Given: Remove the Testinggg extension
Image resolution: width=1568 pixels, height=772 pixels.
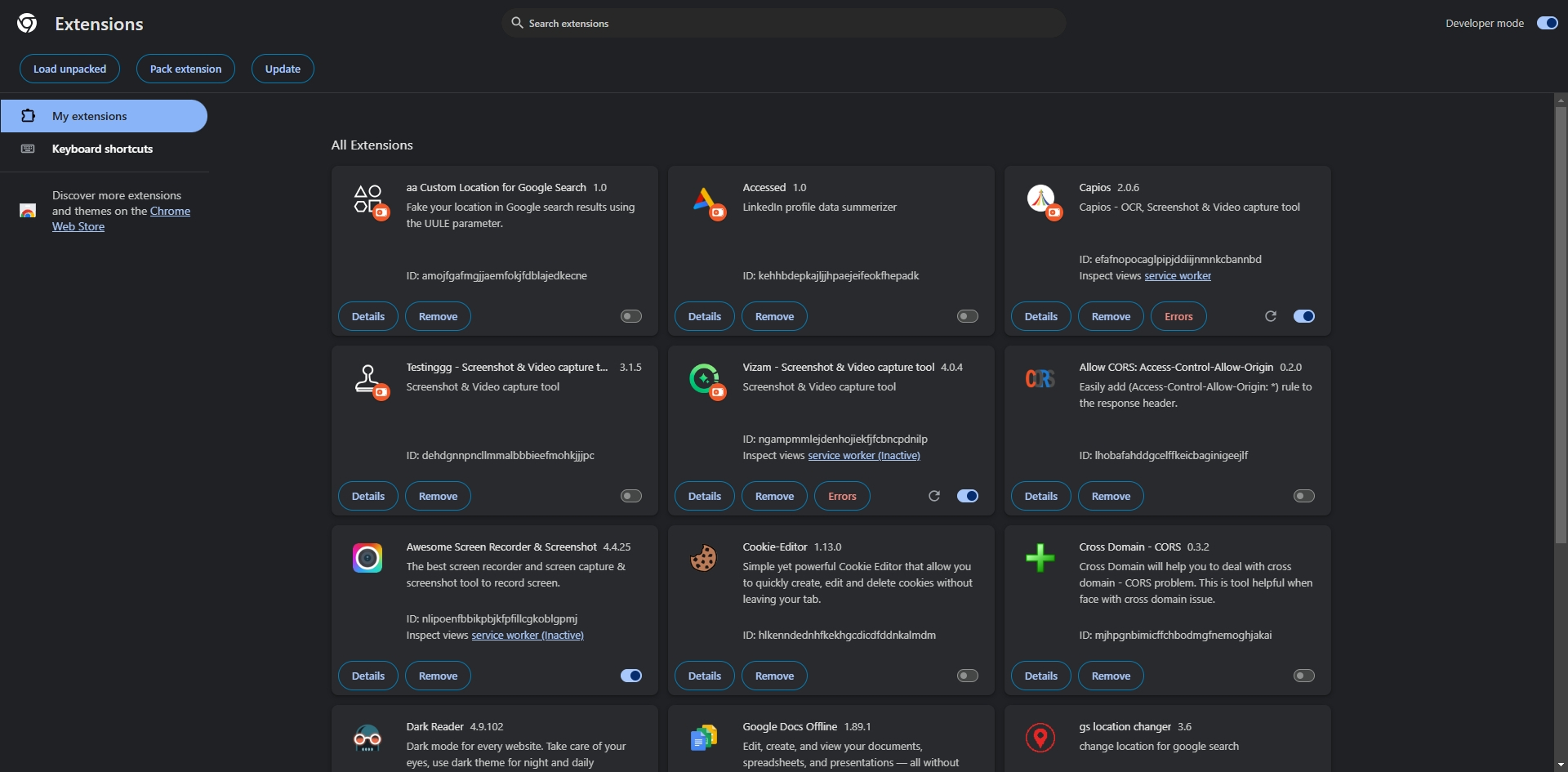Looking at the screenshot, I should point(438,496).
